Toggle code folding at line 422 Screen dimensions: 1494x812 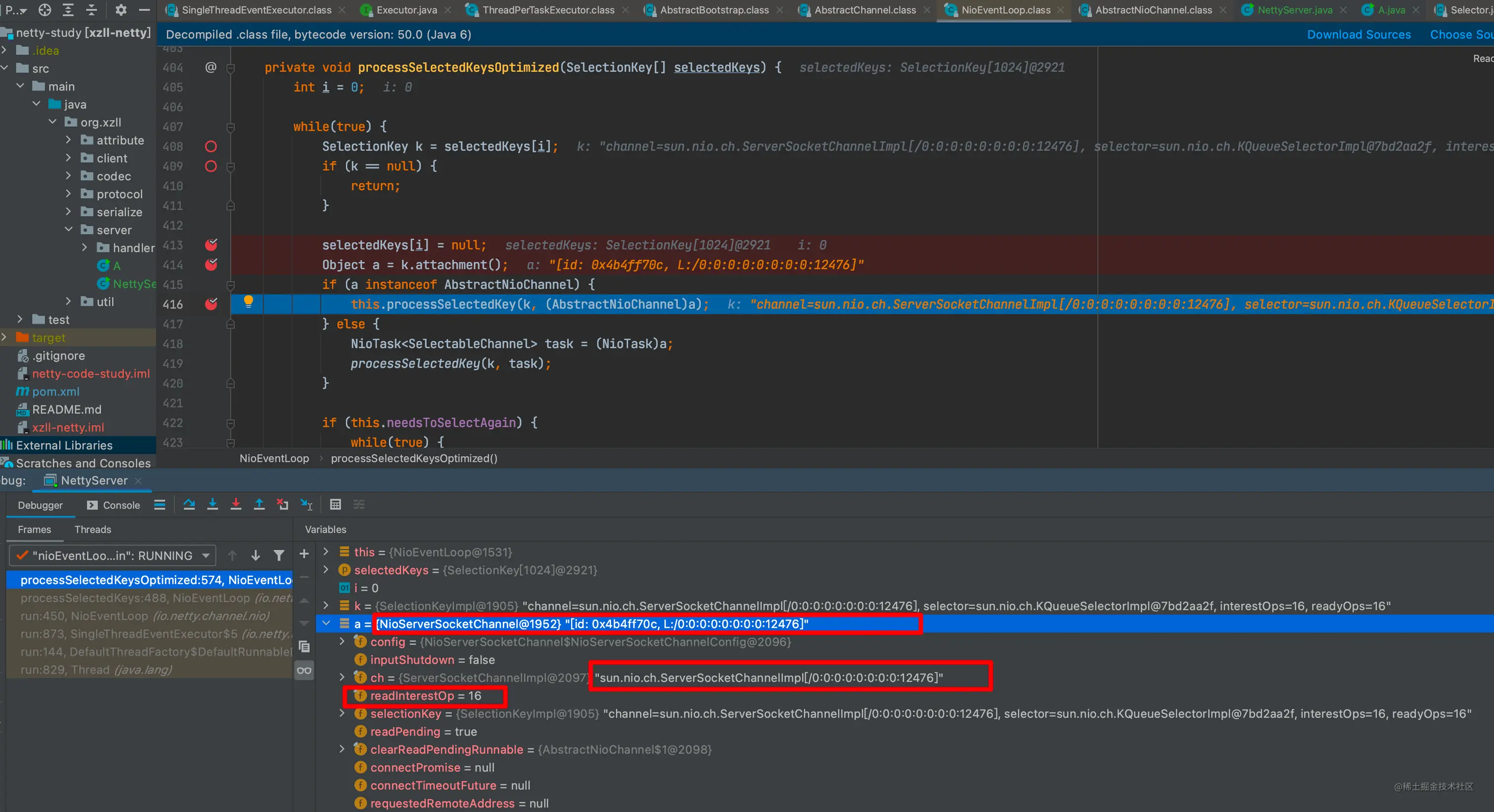click(x=230, y=423)
